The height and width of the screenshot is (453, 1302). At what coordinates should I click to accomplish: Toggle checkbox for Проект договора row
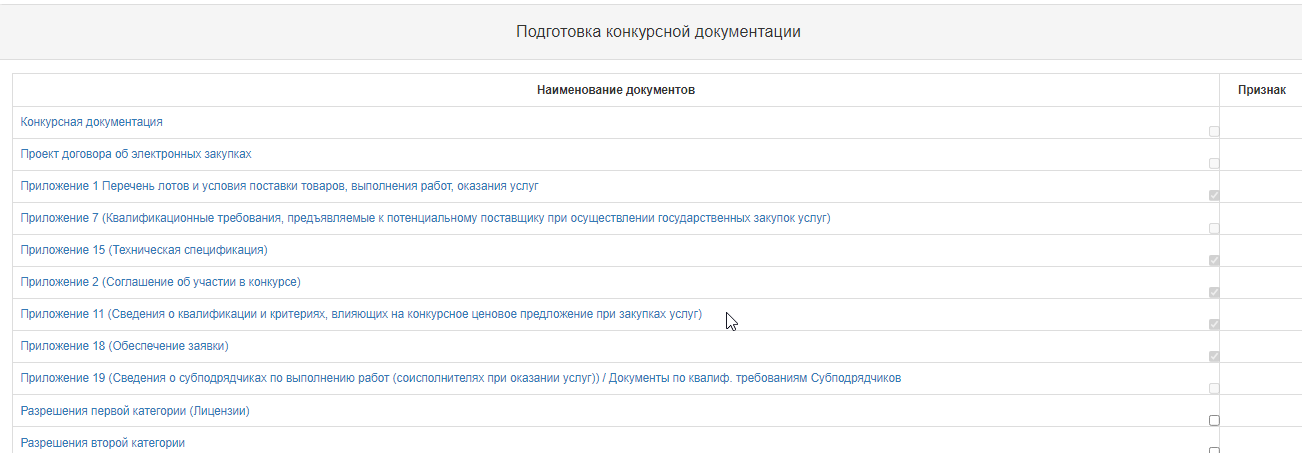click(1214, 163)
